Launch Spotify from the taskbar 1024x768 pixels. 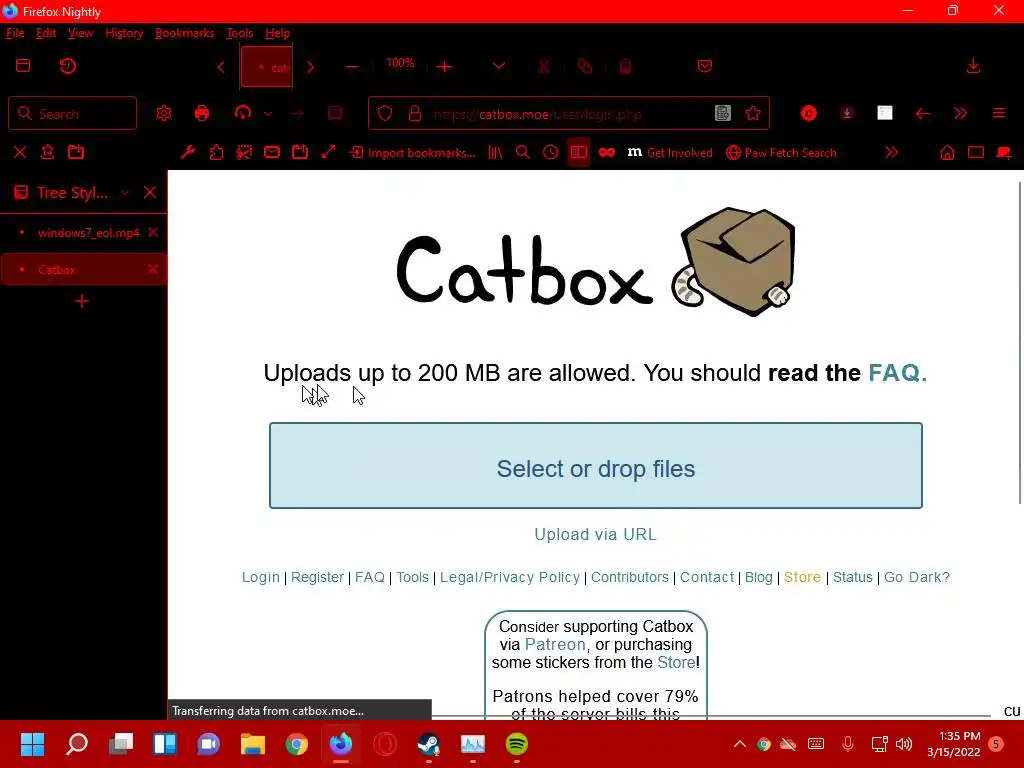coord(517,744)
